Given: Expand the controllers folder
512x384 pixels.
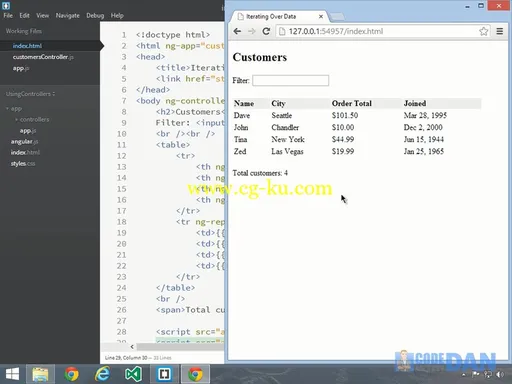Looking at the screenshot, I should point(32,119).
